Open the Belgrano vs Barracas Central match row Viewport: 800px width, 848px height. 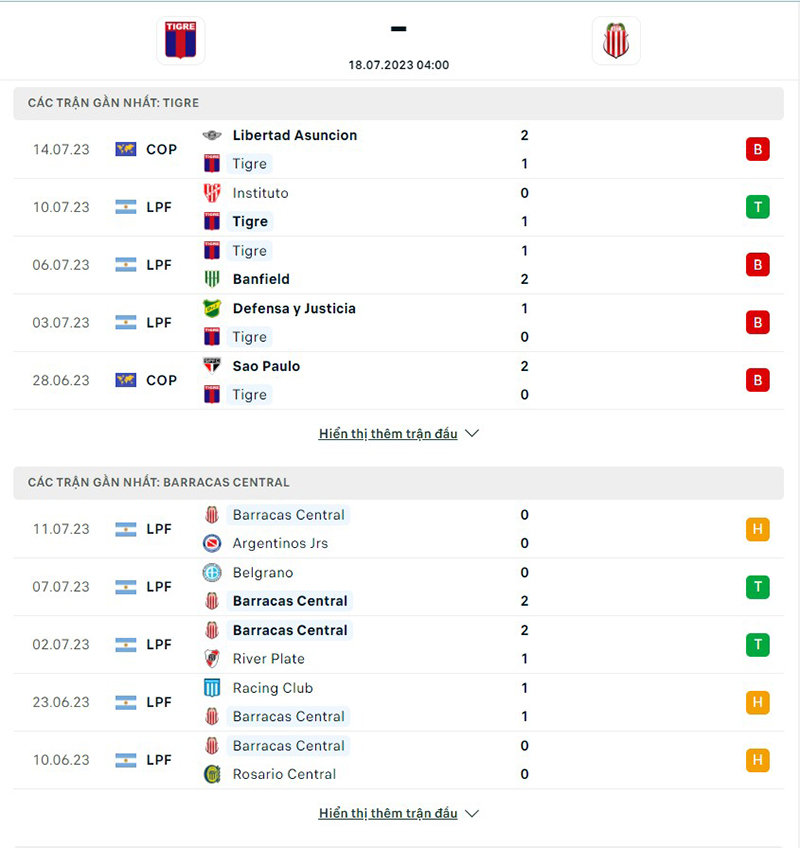[x=400, y=587]
